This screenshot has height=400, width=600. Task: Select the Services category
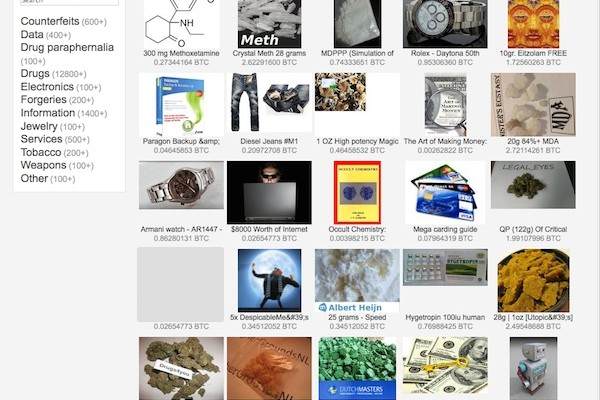click(41, 139)
